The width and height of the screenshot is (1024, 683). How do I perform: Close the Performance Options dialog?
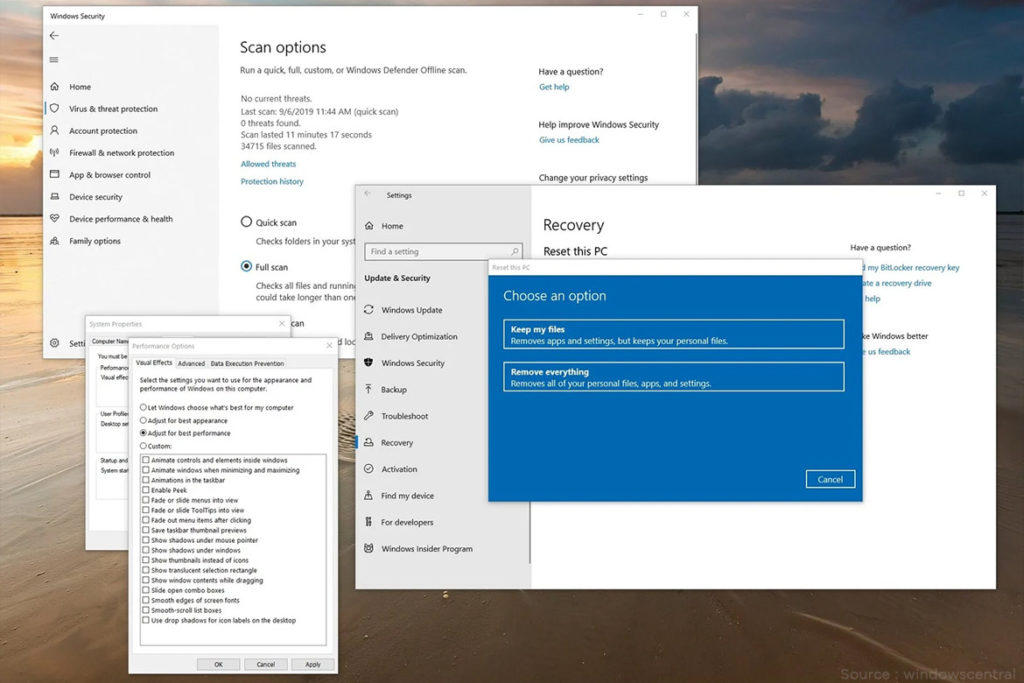pos(330,345)
